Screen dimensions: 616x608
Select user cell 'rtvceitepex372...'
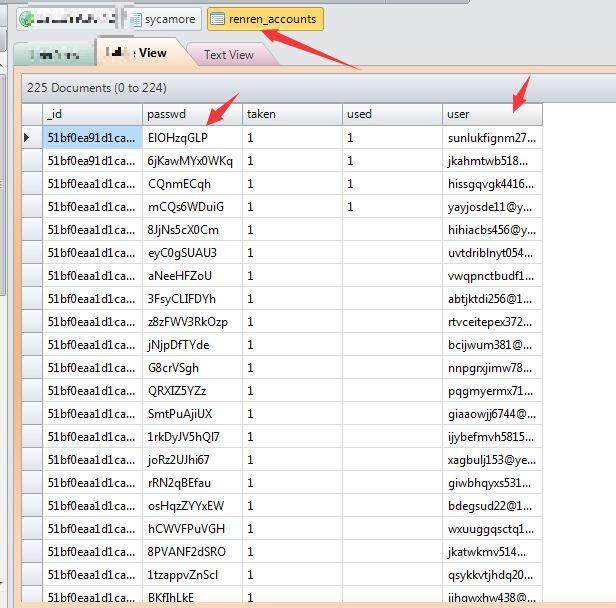(x=492, y=321)
